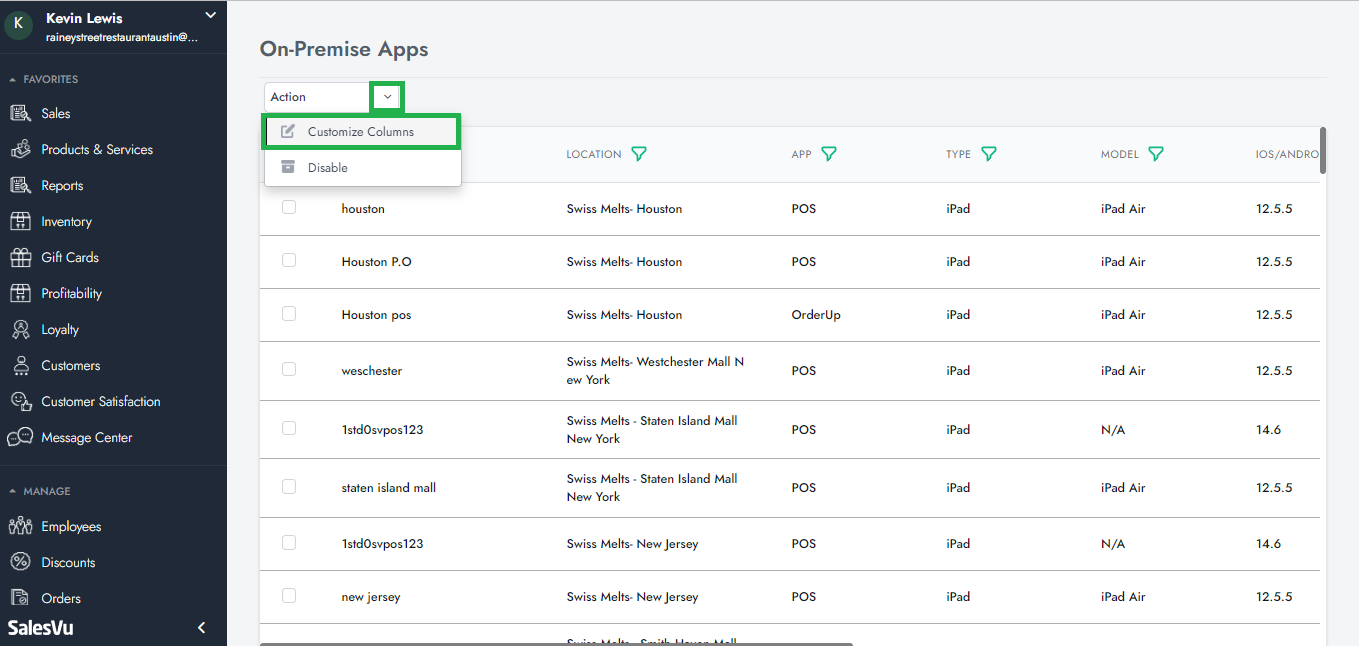The image size is (1360, 646).
Task: Select Disable in the Action menu
Action: point(328,168)
